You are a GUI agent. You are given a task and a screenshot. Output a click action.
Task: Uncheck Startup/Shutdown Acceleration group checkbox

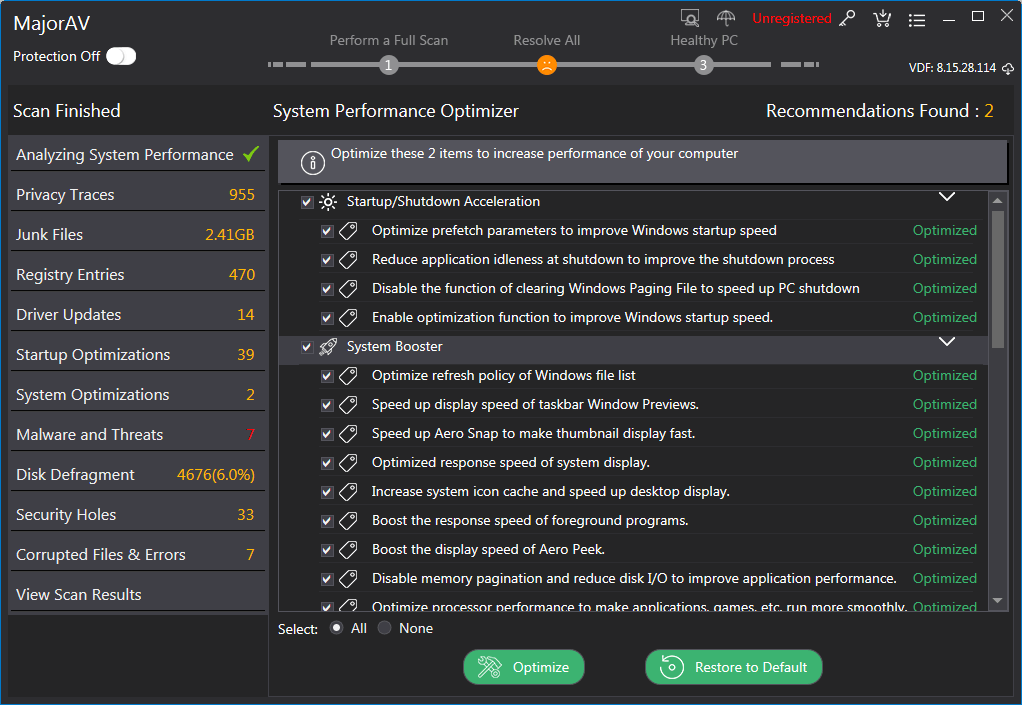tap(307, 202)
